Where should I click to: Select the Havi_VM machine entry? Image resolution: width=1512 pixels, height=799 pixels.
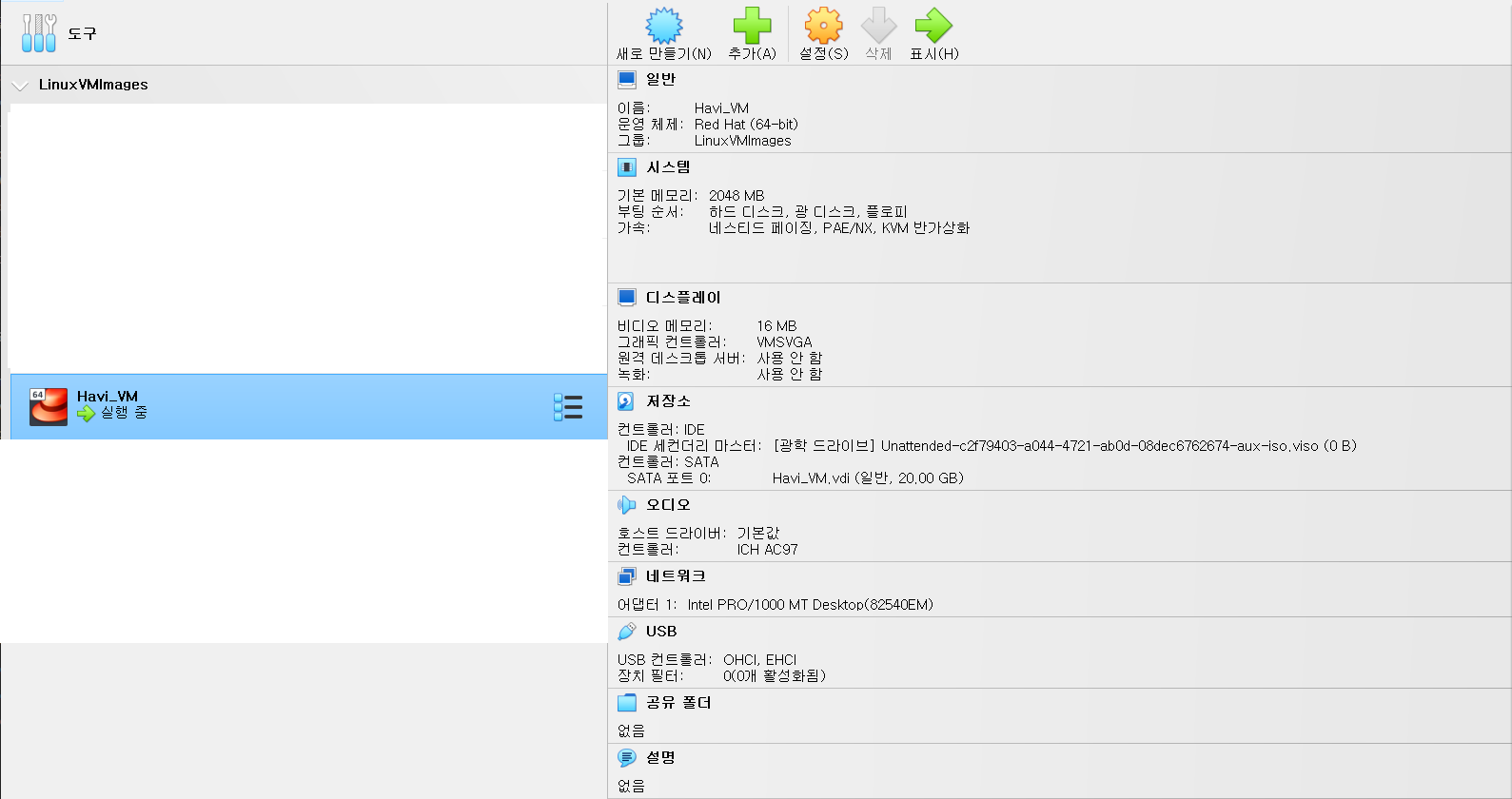[308, 407]
